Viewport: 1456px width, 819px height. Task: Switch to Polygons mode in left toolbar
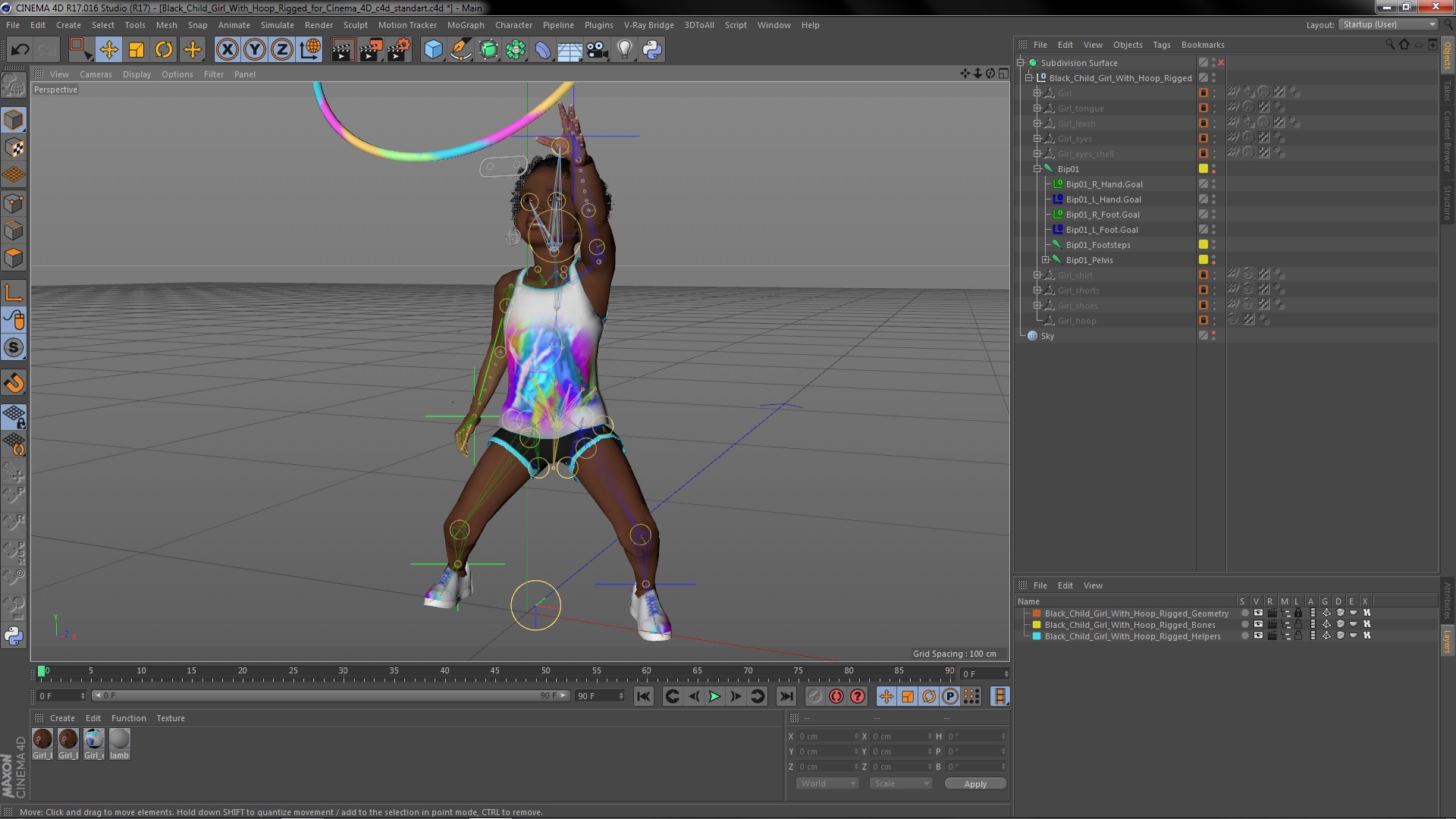tap(14, 259)
